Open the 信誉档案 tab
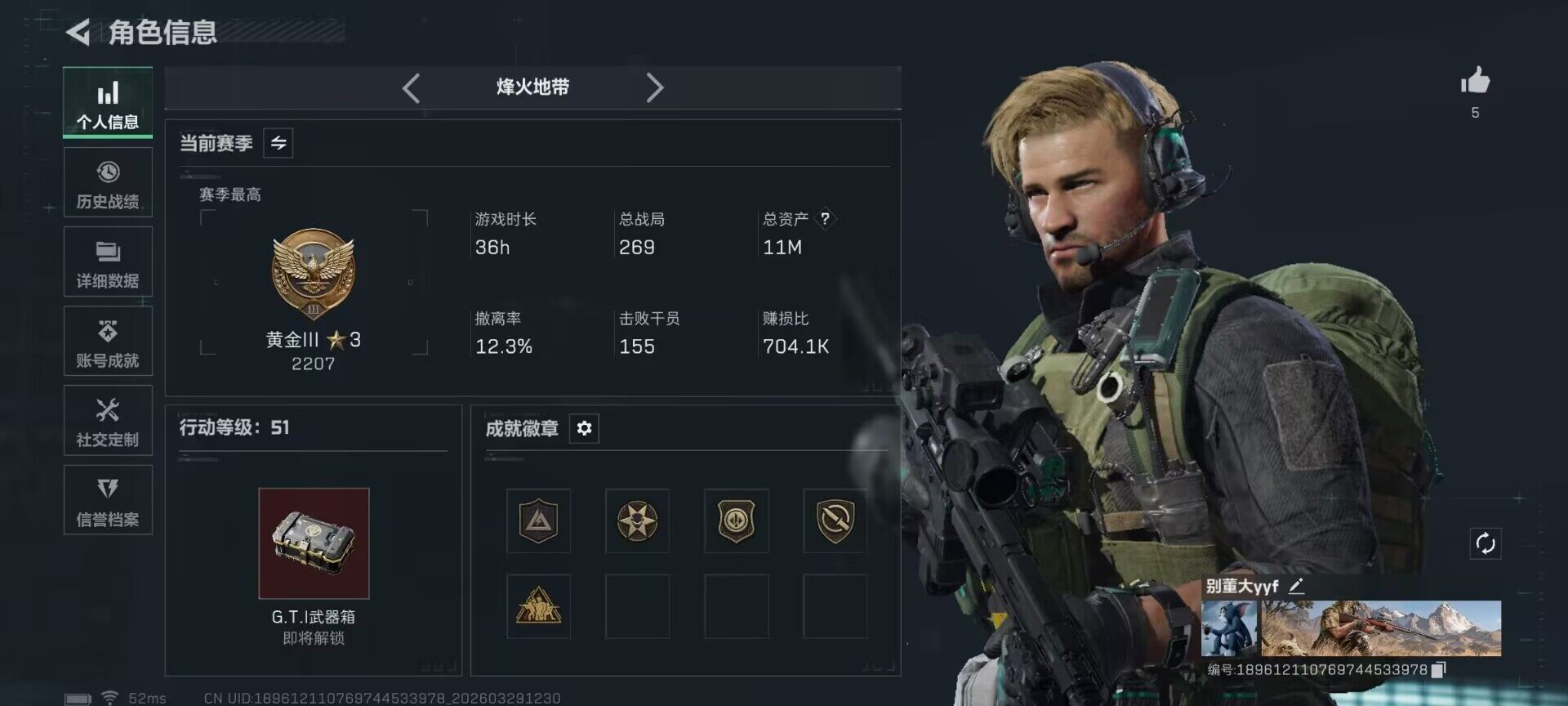 pyautogui.click(x=108, y=500)
